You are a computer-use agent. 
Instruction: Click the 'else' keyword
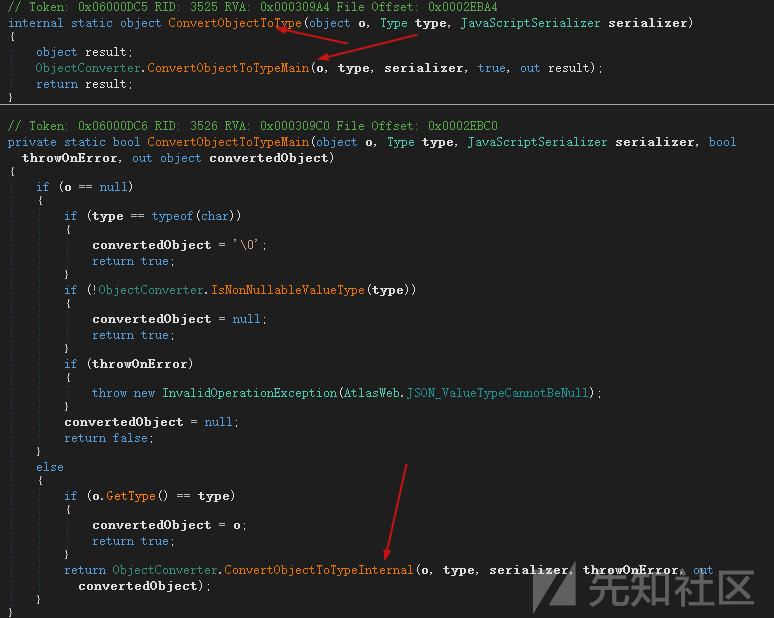[50, 467]
